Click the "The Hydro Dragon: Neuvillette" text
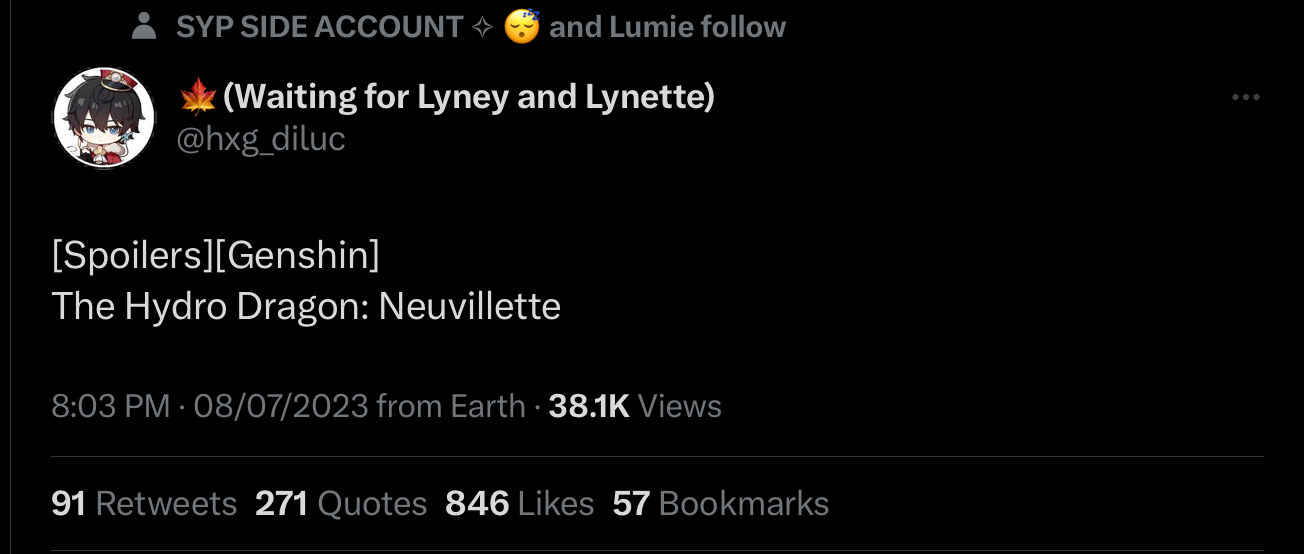This screenshot has width=1304, height=554. coord(305,306)
